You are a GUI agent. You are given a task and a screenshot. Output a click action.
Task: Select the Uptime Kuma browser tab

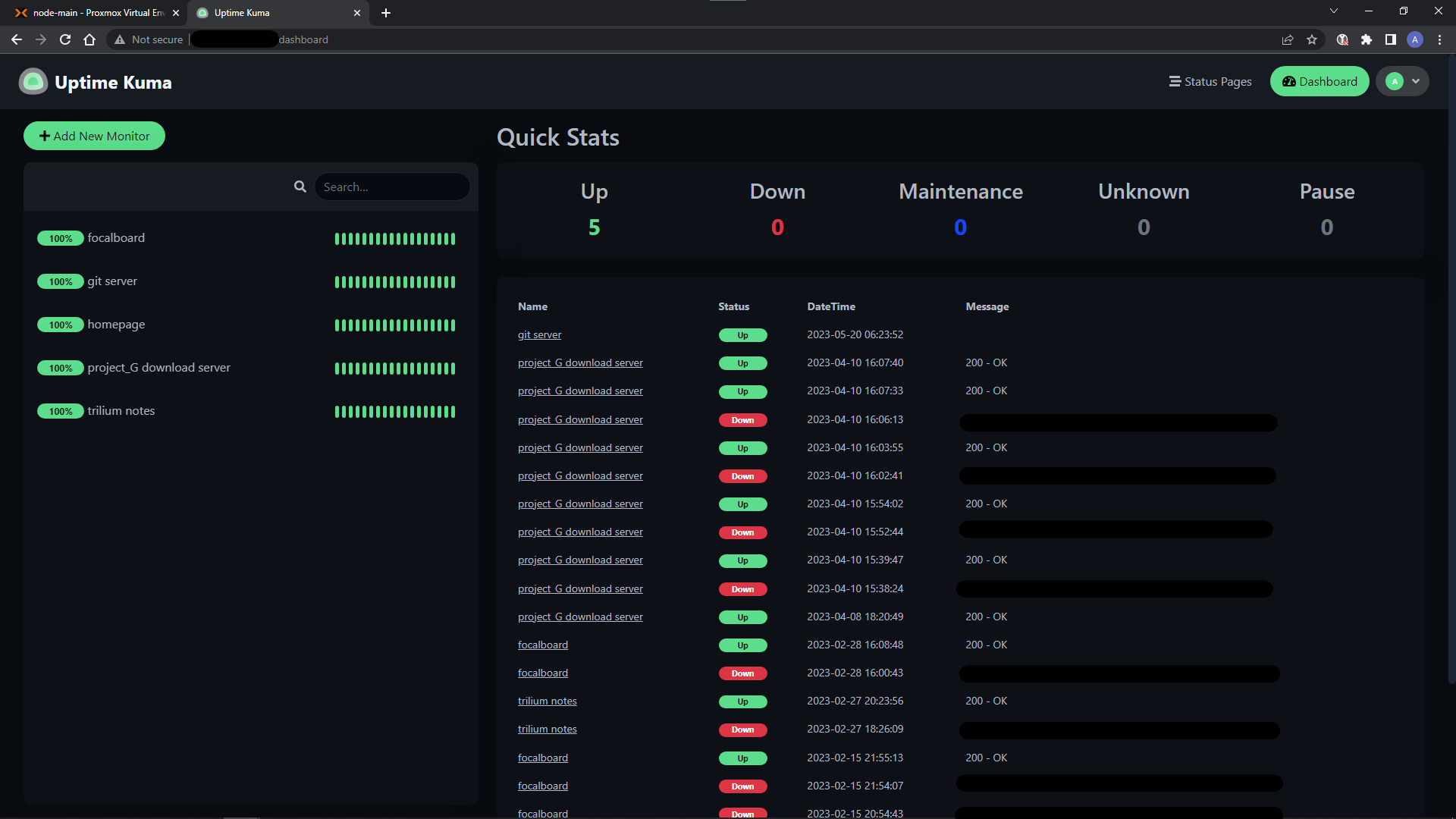278,13
